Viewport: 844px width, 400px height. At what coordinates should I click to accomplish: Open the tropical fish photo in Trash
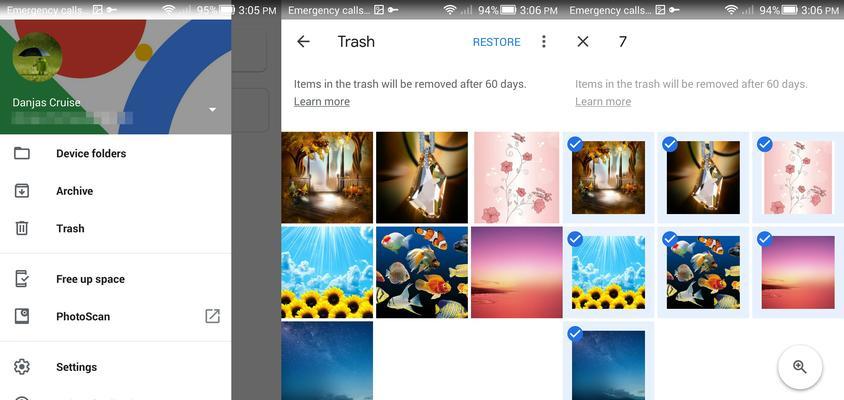pos(422,272)
